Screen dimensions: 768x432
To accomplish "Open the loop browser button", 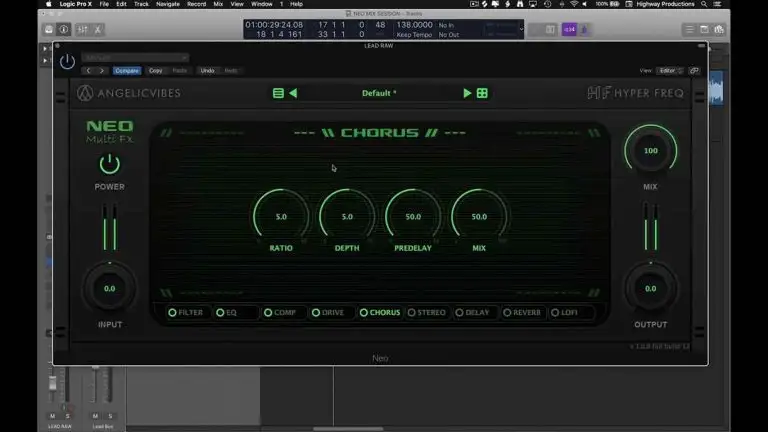I will pyautogui.click(x=719, y=29).
